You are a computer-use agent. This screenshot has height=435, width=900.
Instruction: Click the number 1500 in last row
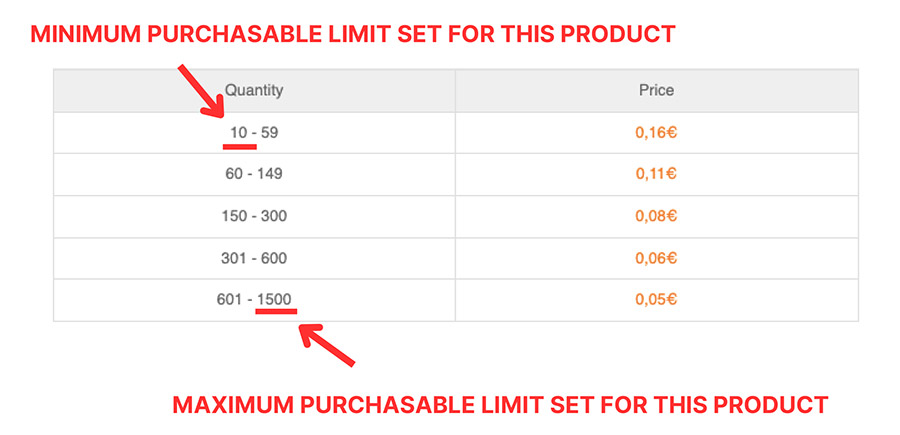(x=274, y=300)
